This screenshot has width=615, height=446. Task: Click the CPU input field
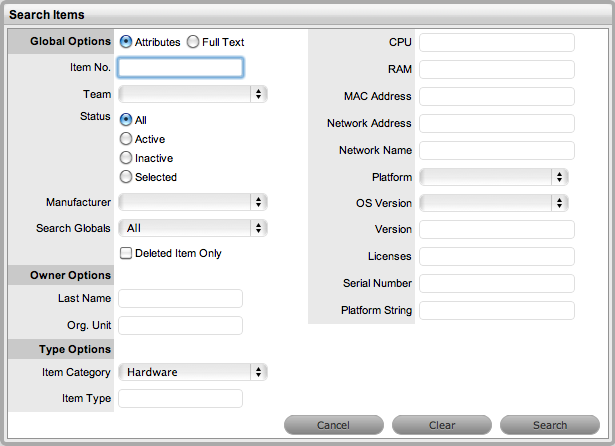coord(496,42)
